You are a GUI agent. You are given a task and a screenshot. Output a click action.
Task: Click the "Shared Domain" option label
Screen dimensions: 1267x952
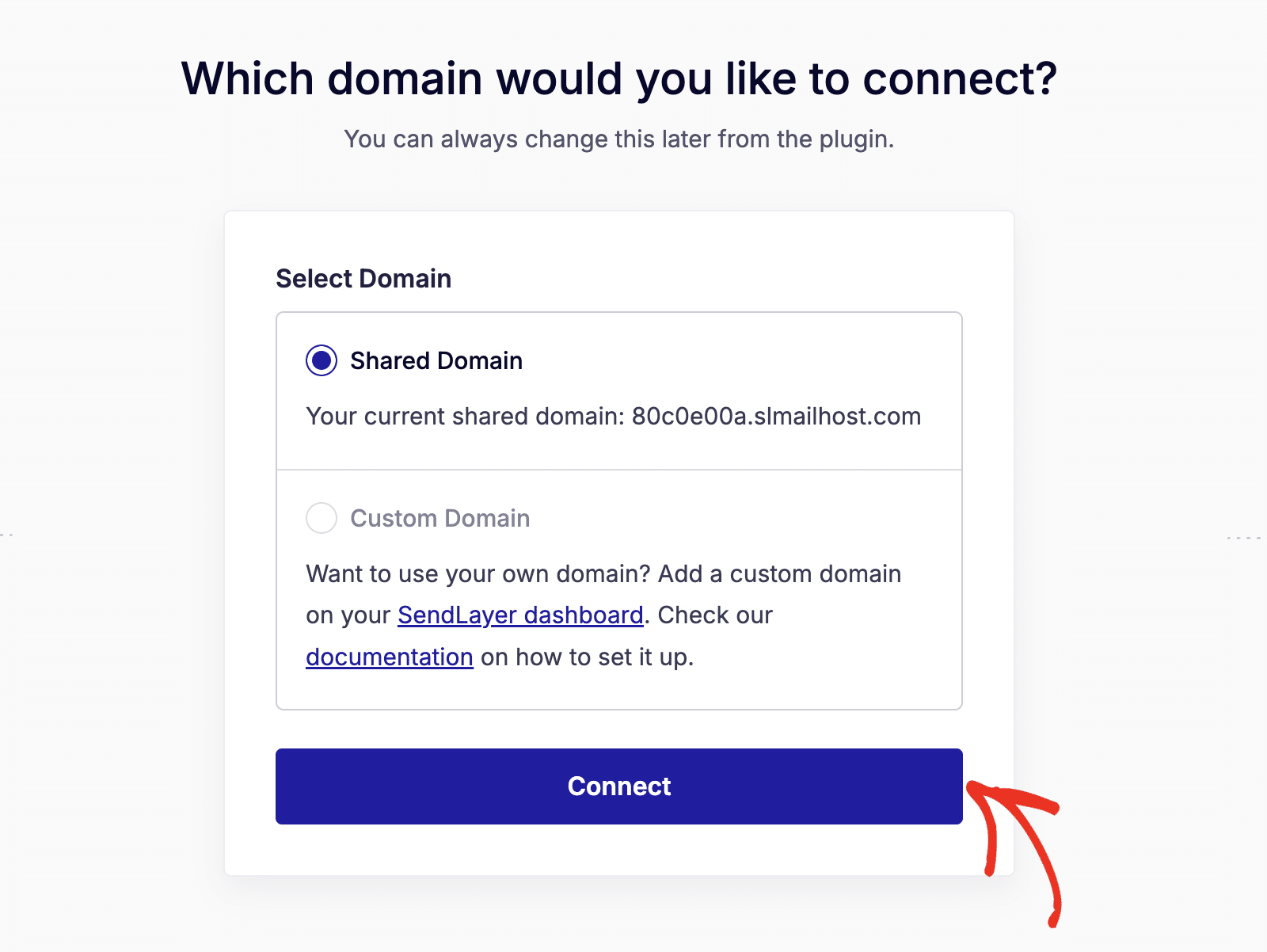436,361
